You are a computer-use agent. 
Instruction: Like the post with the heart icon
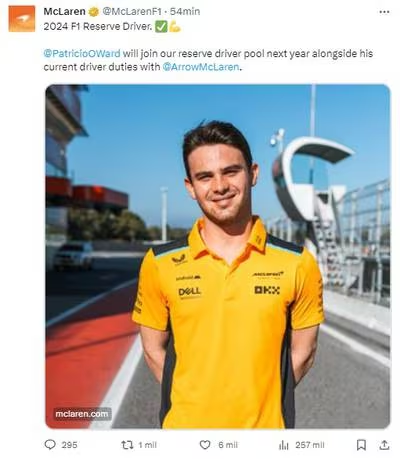(205, 445)
